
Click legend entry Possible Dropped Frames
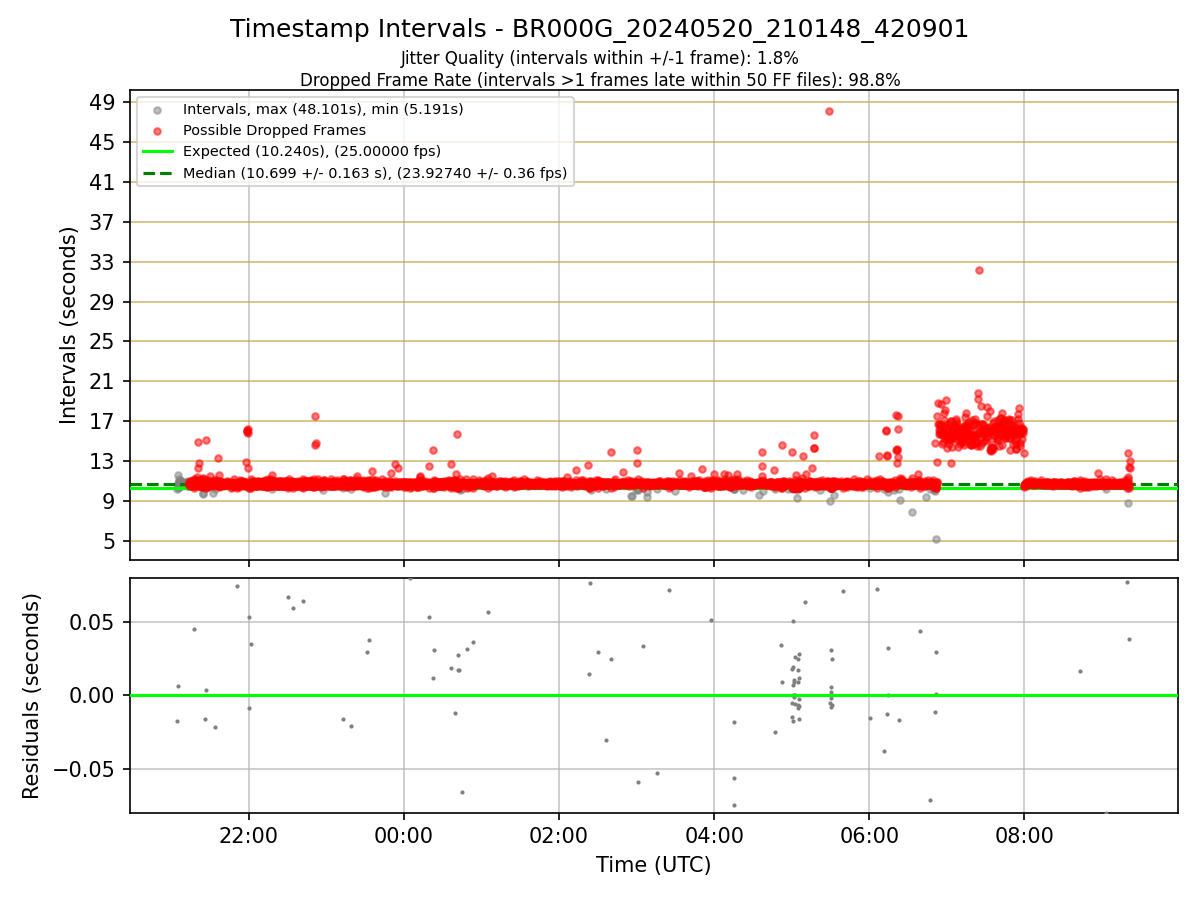click(274, 130)
